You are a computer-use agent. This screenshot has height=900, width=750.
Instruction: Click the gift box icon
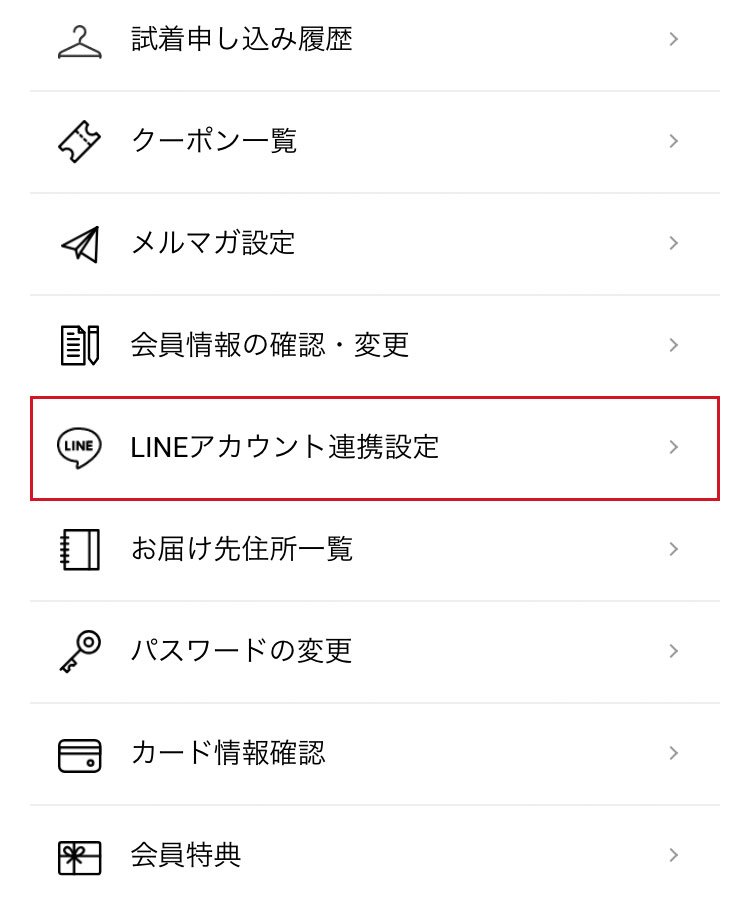pos(80,856)
